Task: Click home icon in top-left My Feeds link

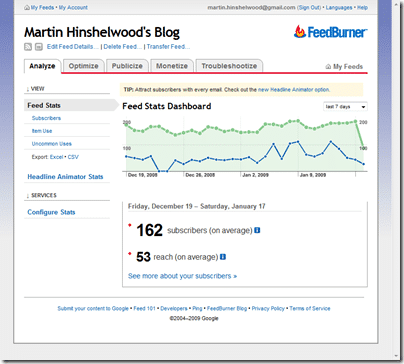Action: [27, 8]
